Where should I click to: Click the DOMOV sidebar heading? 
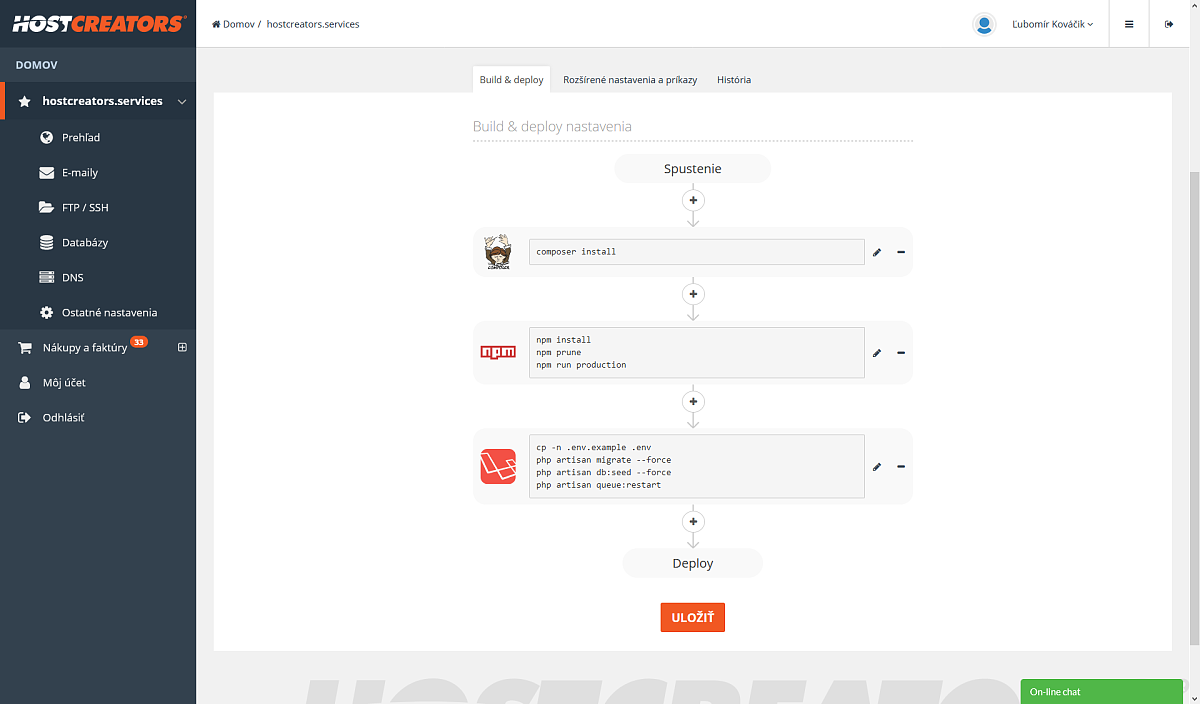click(37, 65)
